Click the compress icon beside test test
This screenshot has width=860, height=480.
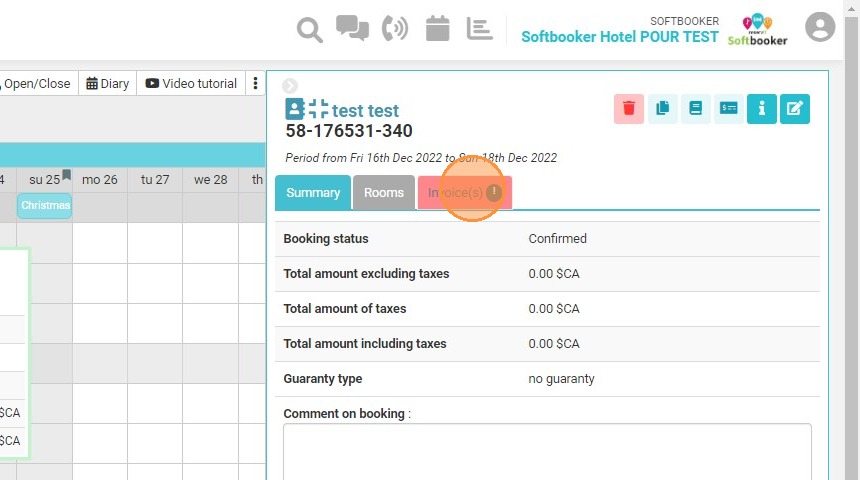click(x=318, y=109)
